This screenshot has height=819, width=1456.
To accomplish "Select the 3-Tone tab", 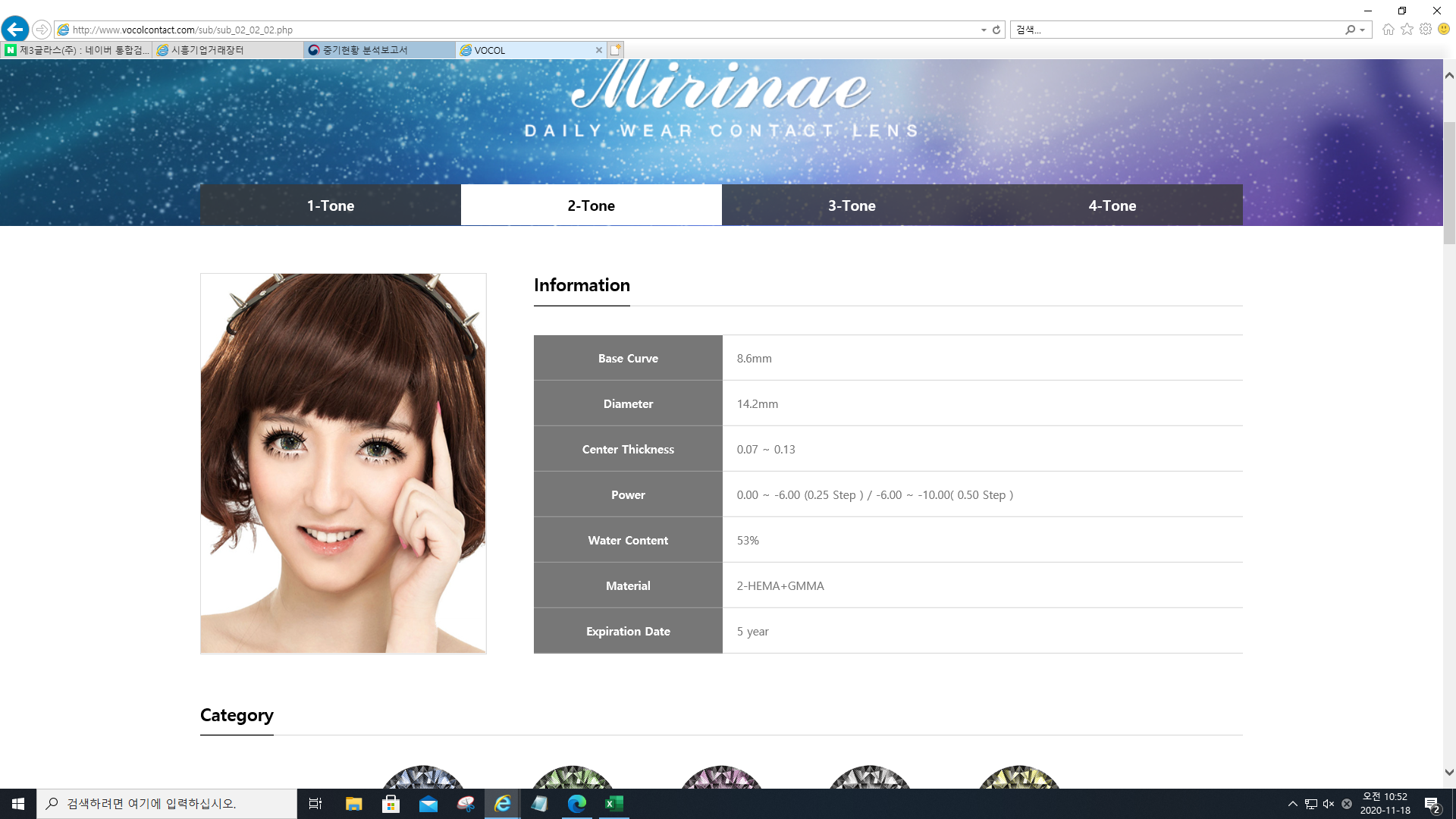I will 852,206.
